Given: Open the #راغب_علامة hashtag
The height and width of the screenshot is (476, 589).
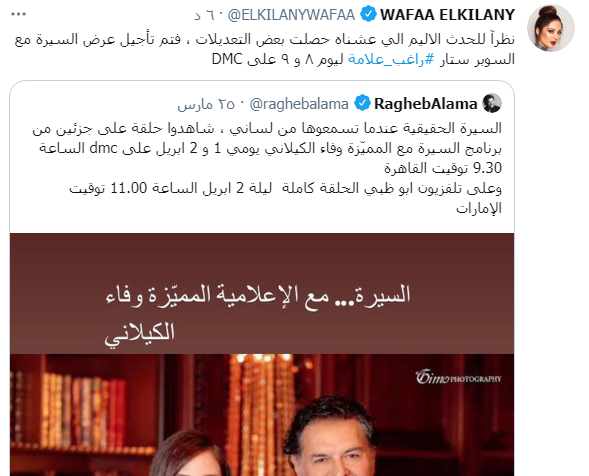Looking at the screenshot, I should coord(391,59).
